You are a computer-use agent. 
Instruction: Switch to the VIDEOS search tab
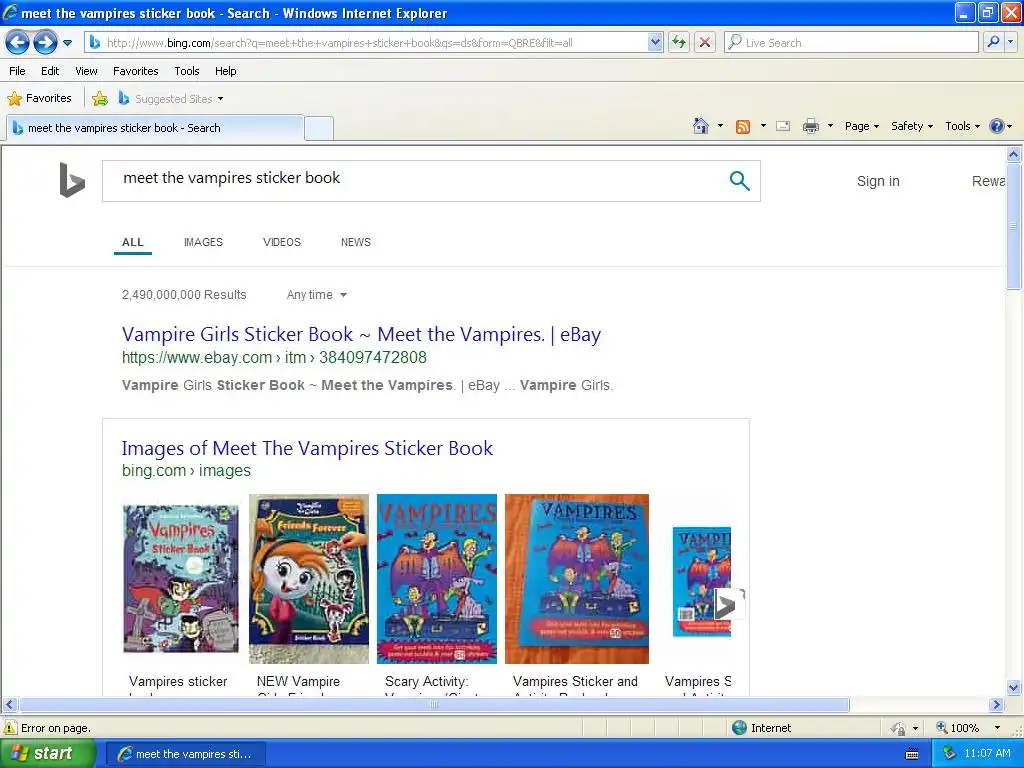(x=281, y=242)
